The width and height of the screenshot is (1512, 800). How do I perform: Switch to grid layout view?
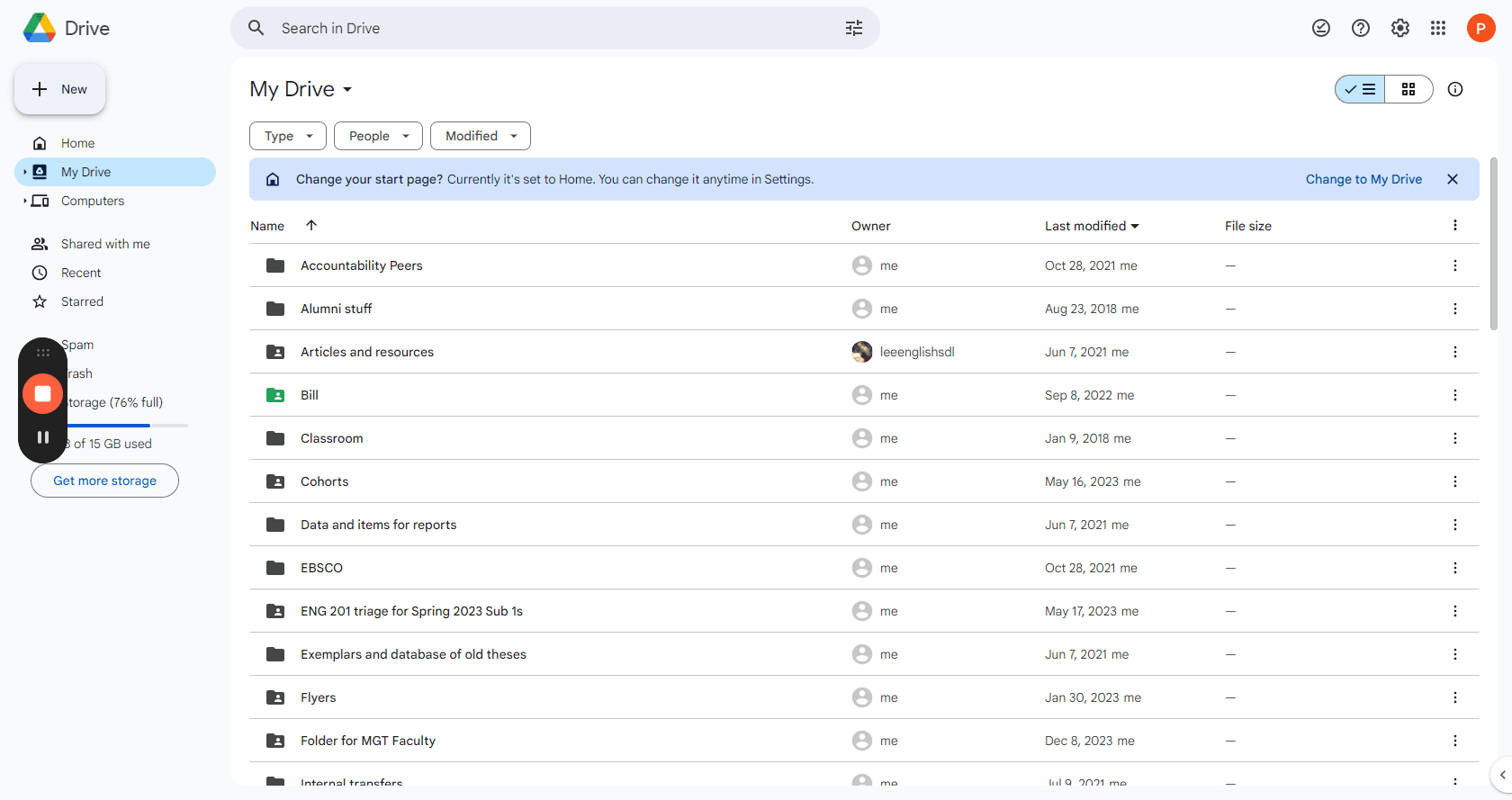(x=1408, y=89)
